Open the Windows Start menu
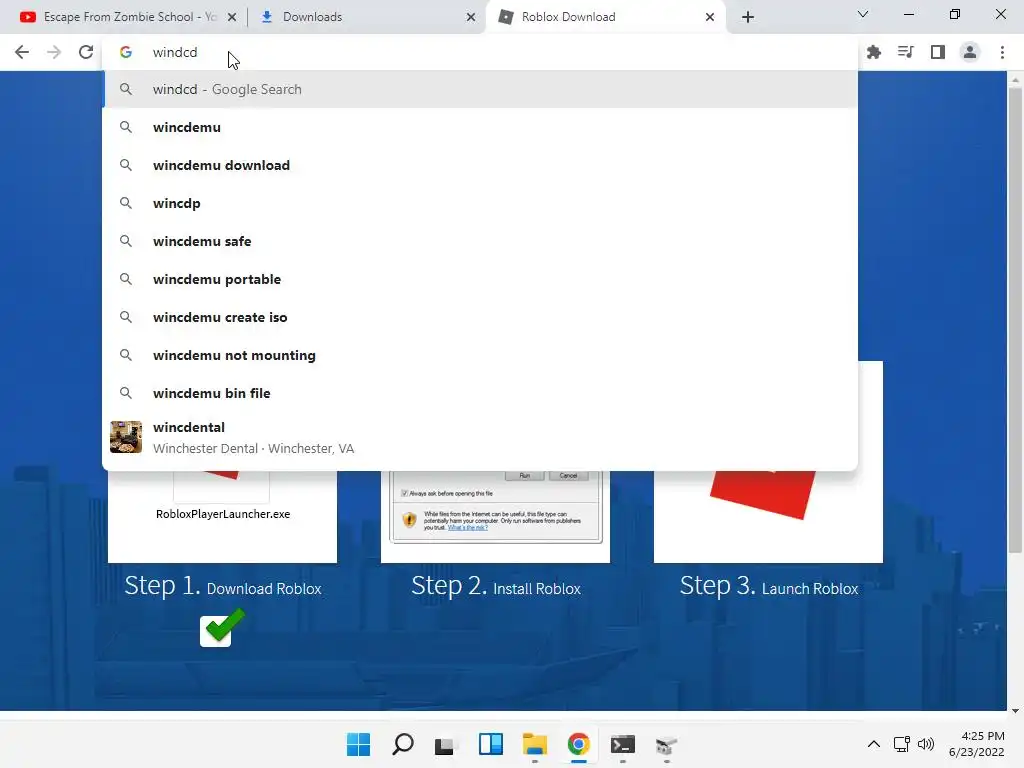The height and width of the screenshot is (768, 1024). [359, 744]
